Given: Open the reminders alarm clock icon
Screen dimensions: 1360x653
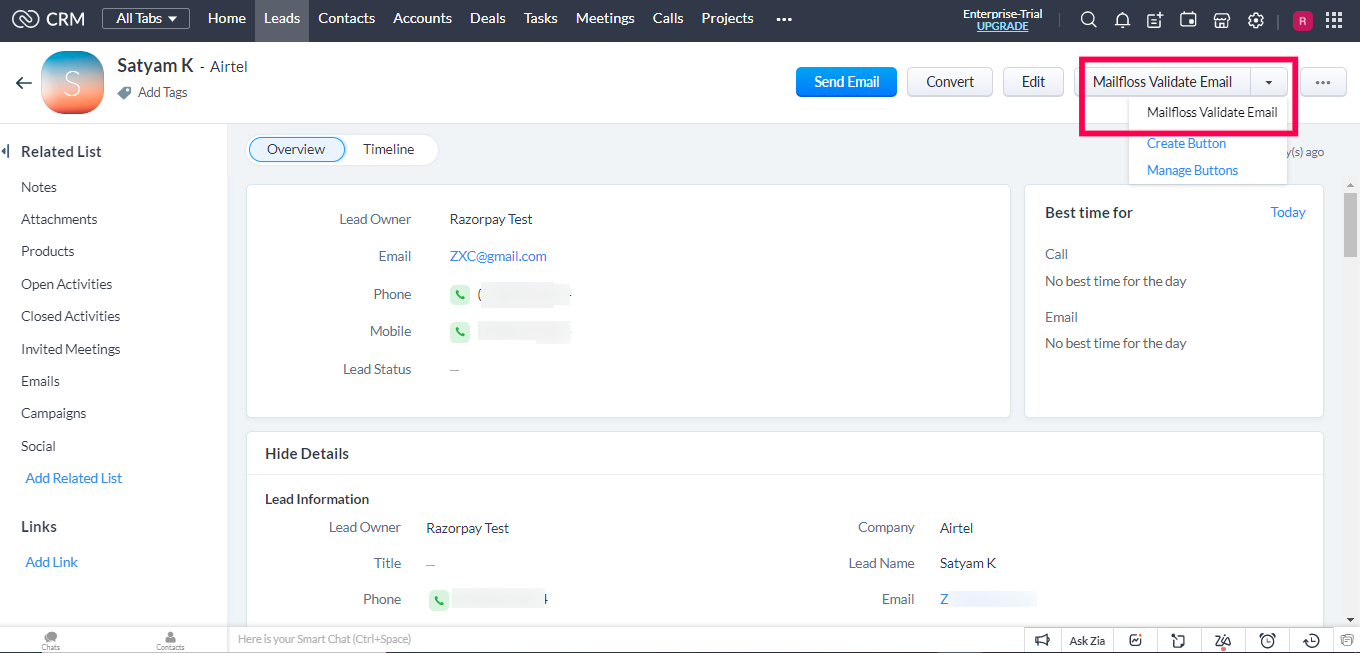Looking at the screenshot, I should point(1267,640).
